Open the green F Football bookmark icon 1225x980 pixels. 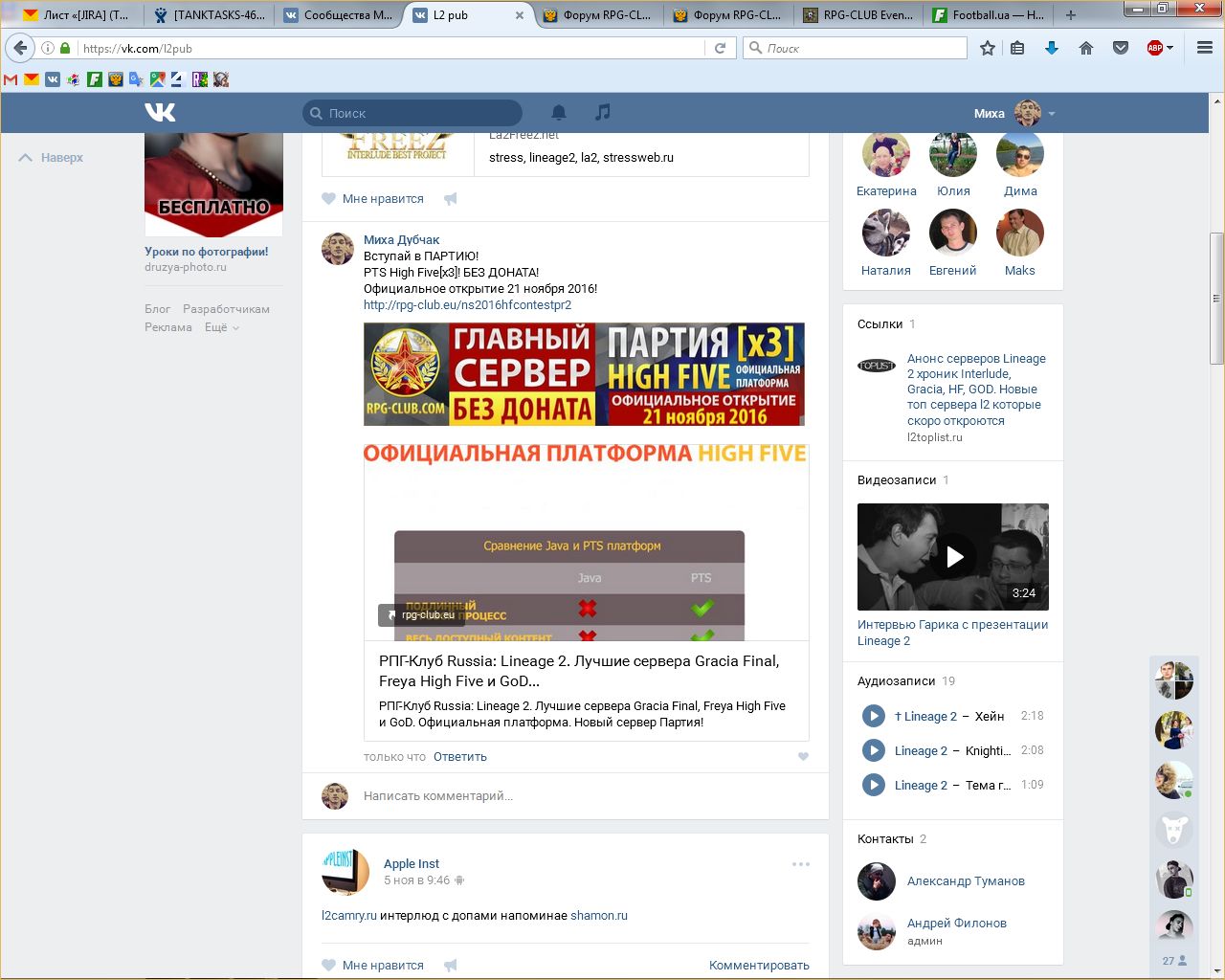pos(95,79)
